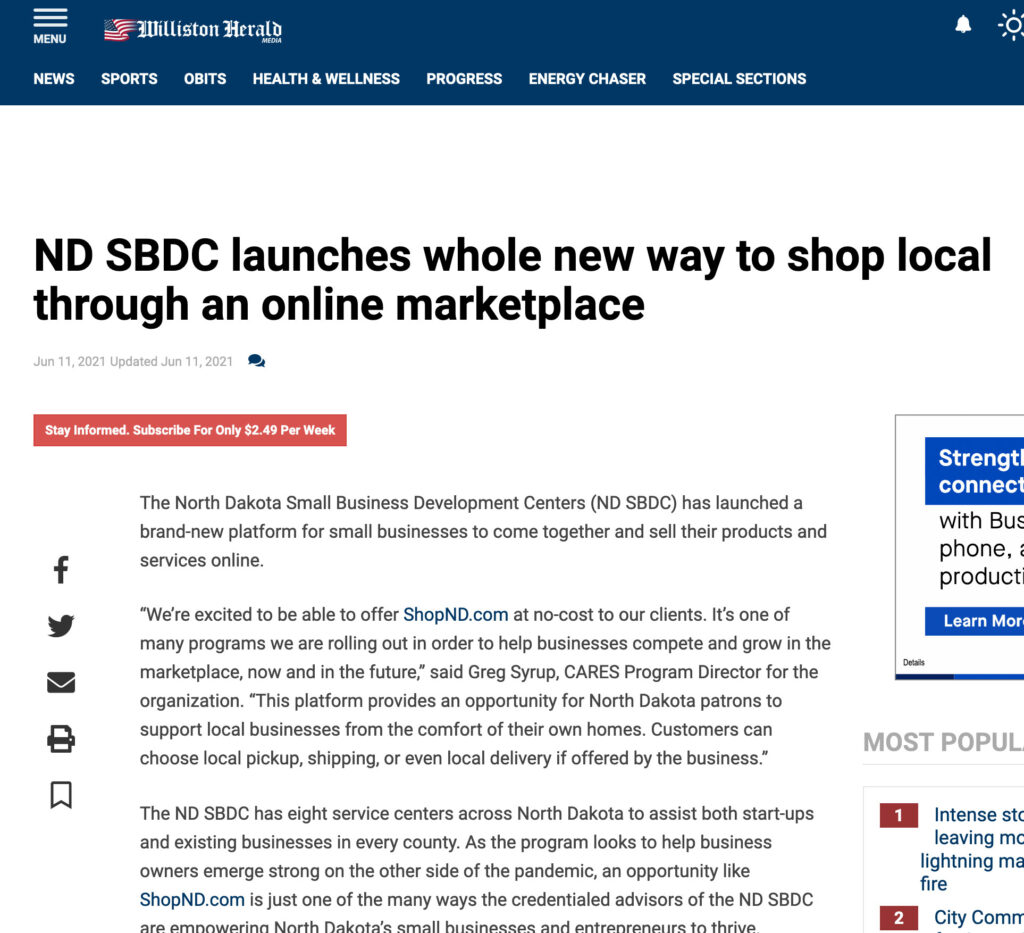Click the article headline text
Image resolution: width=1024 pixels, height=933 pixels.
(513, 279)
